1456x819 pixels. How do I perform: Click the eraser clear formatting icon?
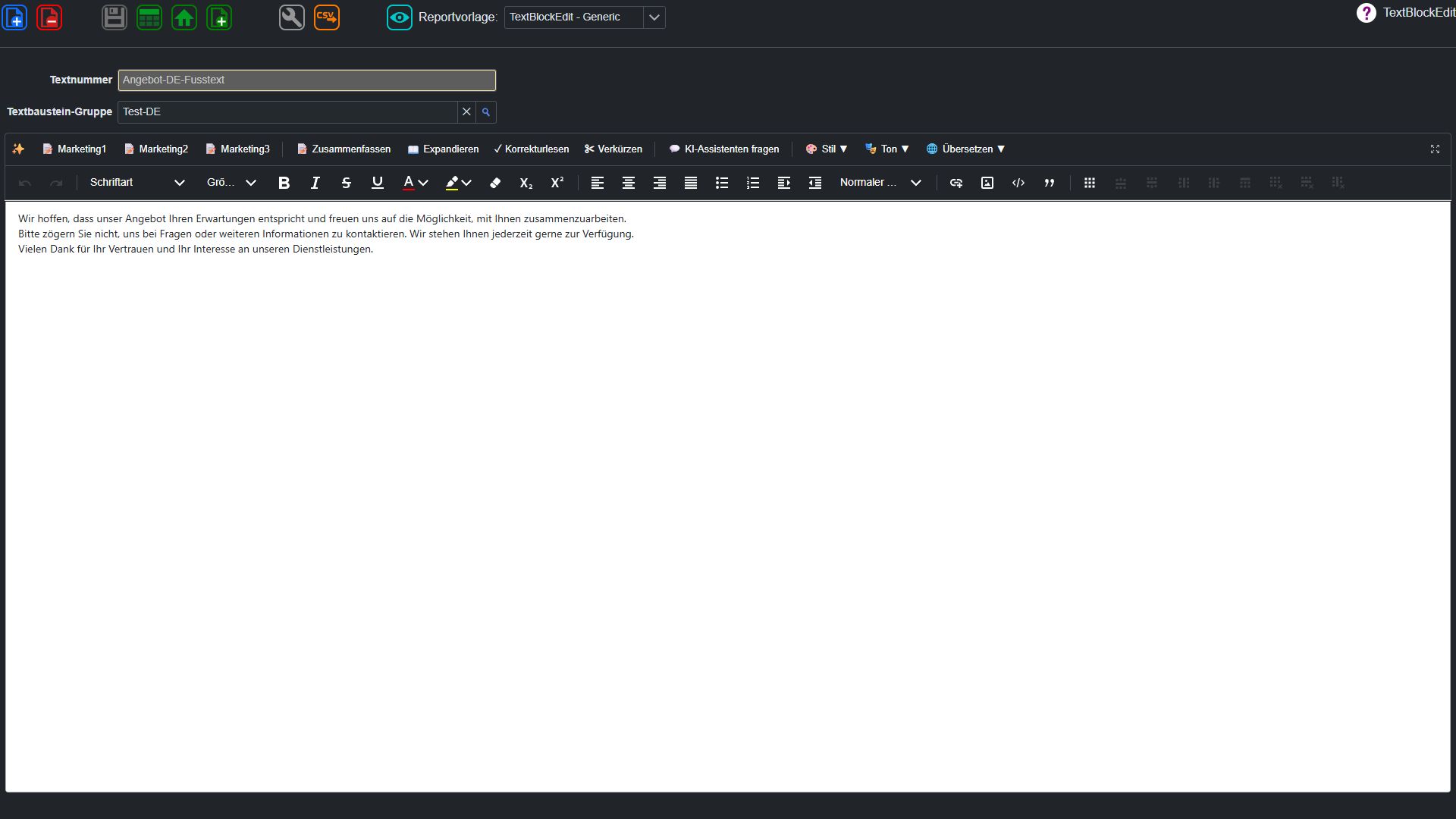coord(495,183)
